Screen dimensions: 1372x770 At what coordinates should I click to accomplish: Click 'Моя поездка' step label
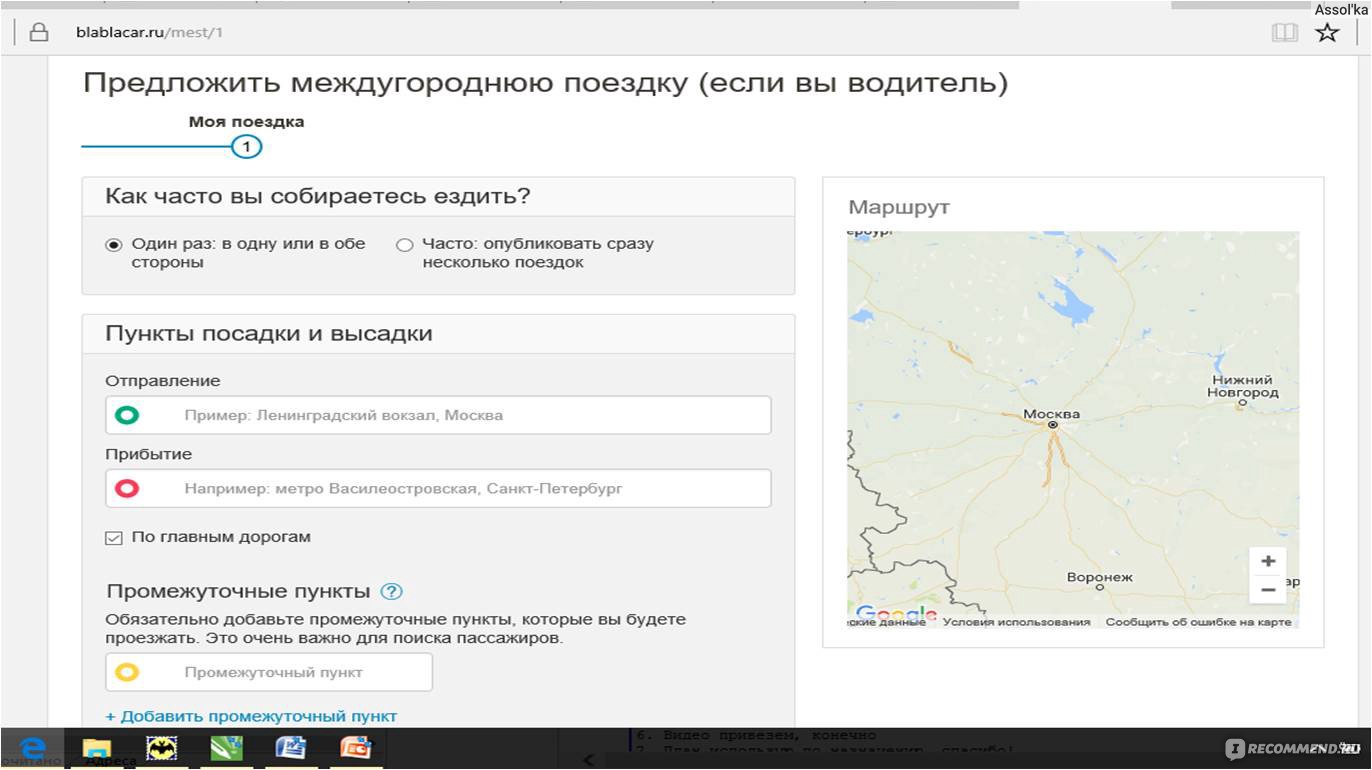(x=246, y=122)
